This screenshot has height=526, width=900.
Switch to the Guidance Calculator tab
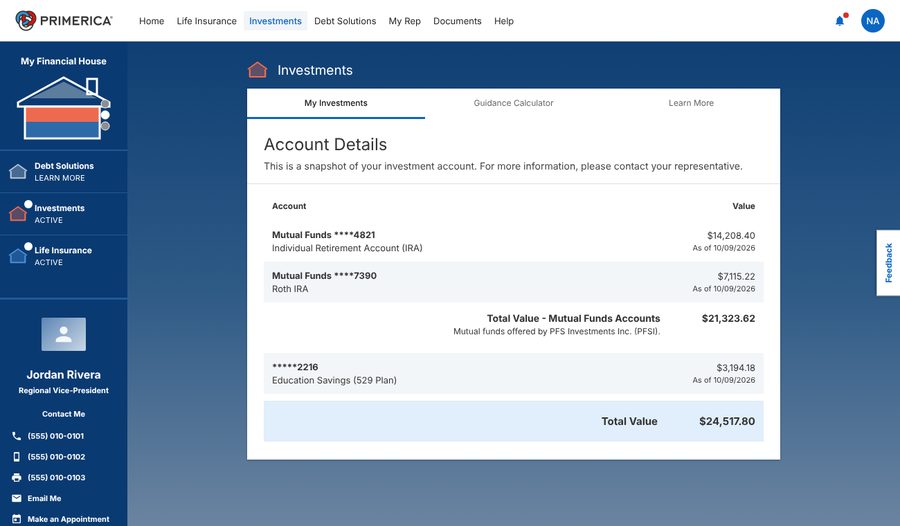(x=514, y=103)
